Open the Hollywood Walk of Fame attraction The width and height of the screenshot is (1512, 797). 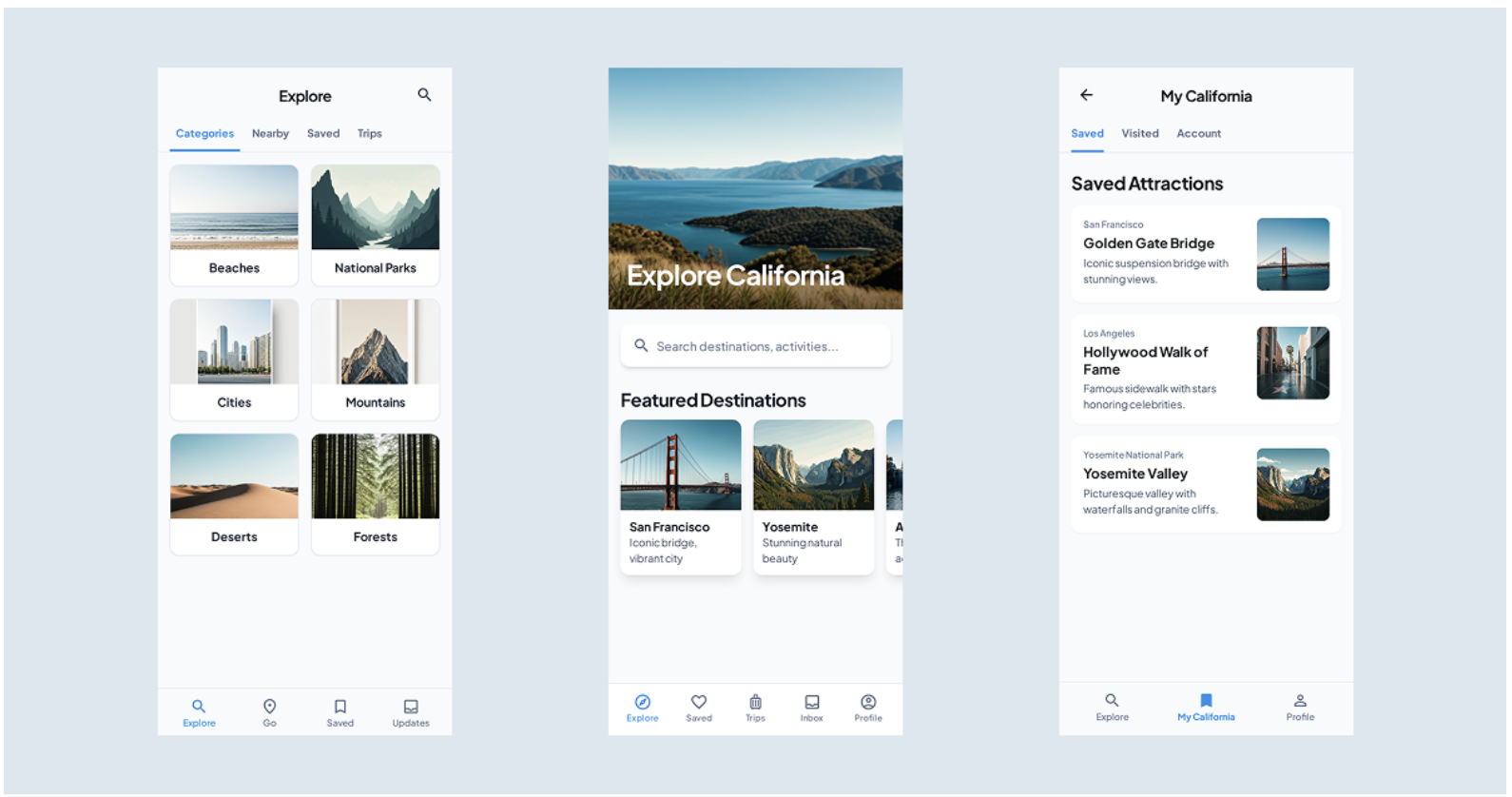1206,369
